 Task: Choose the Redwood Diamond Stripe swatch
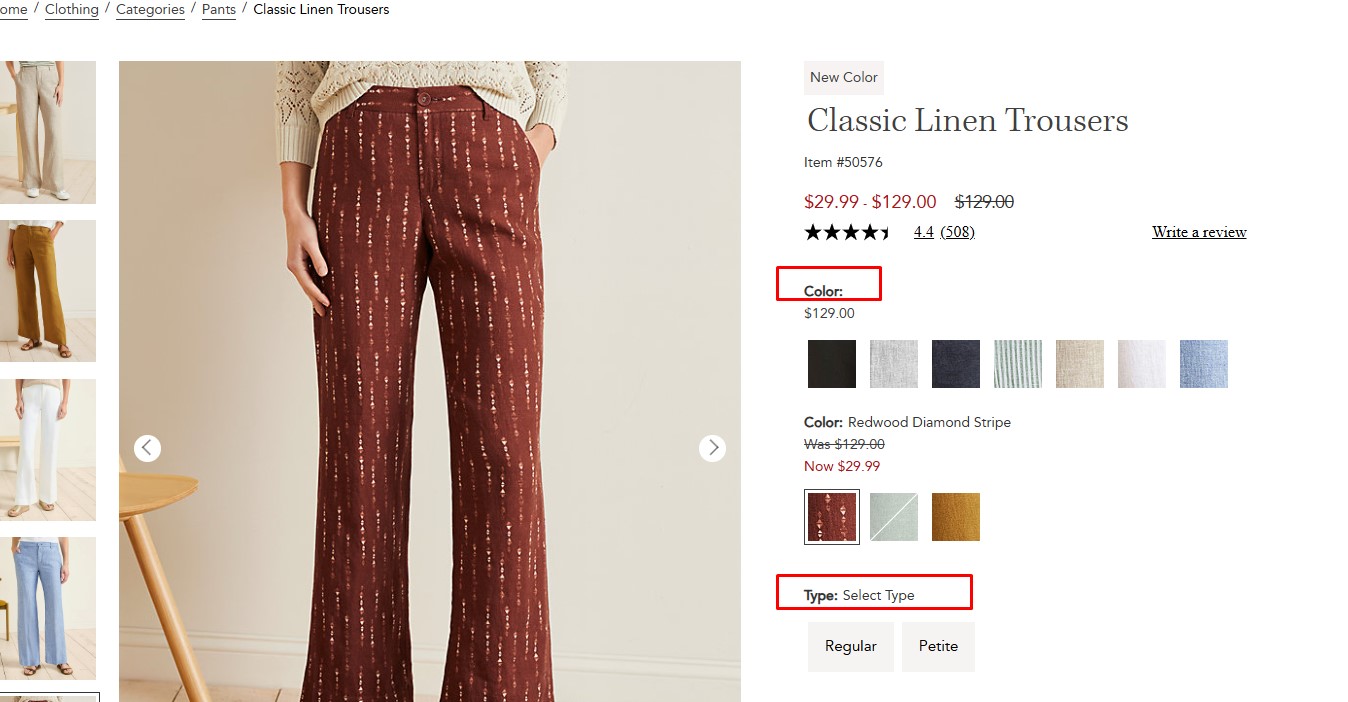coord(832,517)
